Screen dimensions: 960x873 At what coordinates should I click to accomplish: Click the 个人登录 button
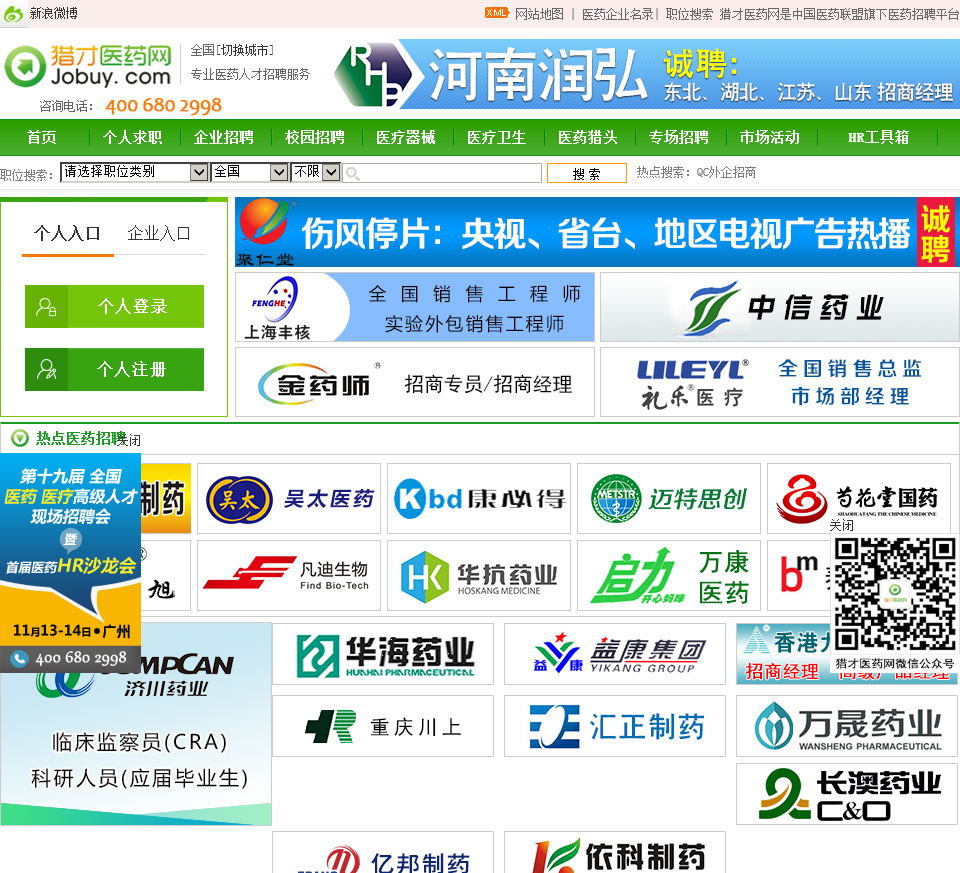coord(114,306)
